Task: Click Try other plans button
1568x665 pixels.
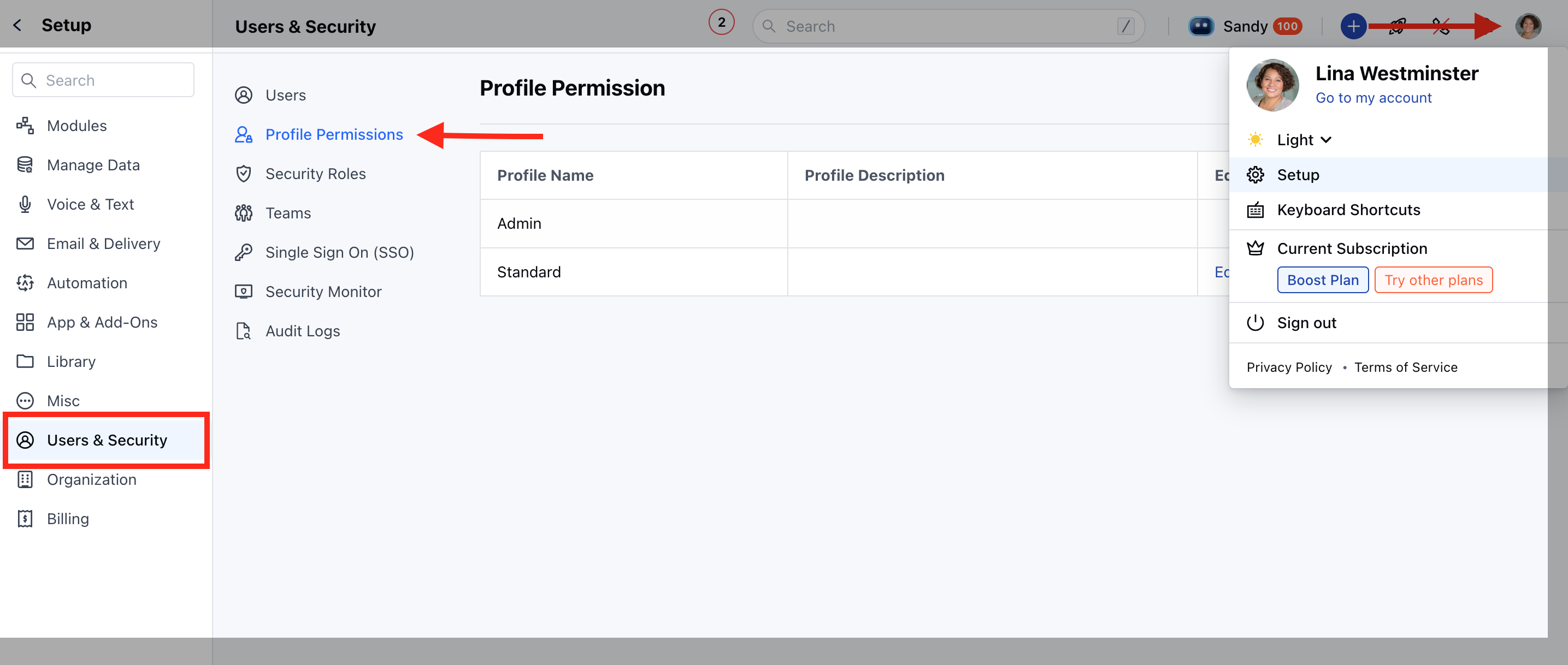Action: (x=1433, y=280)
